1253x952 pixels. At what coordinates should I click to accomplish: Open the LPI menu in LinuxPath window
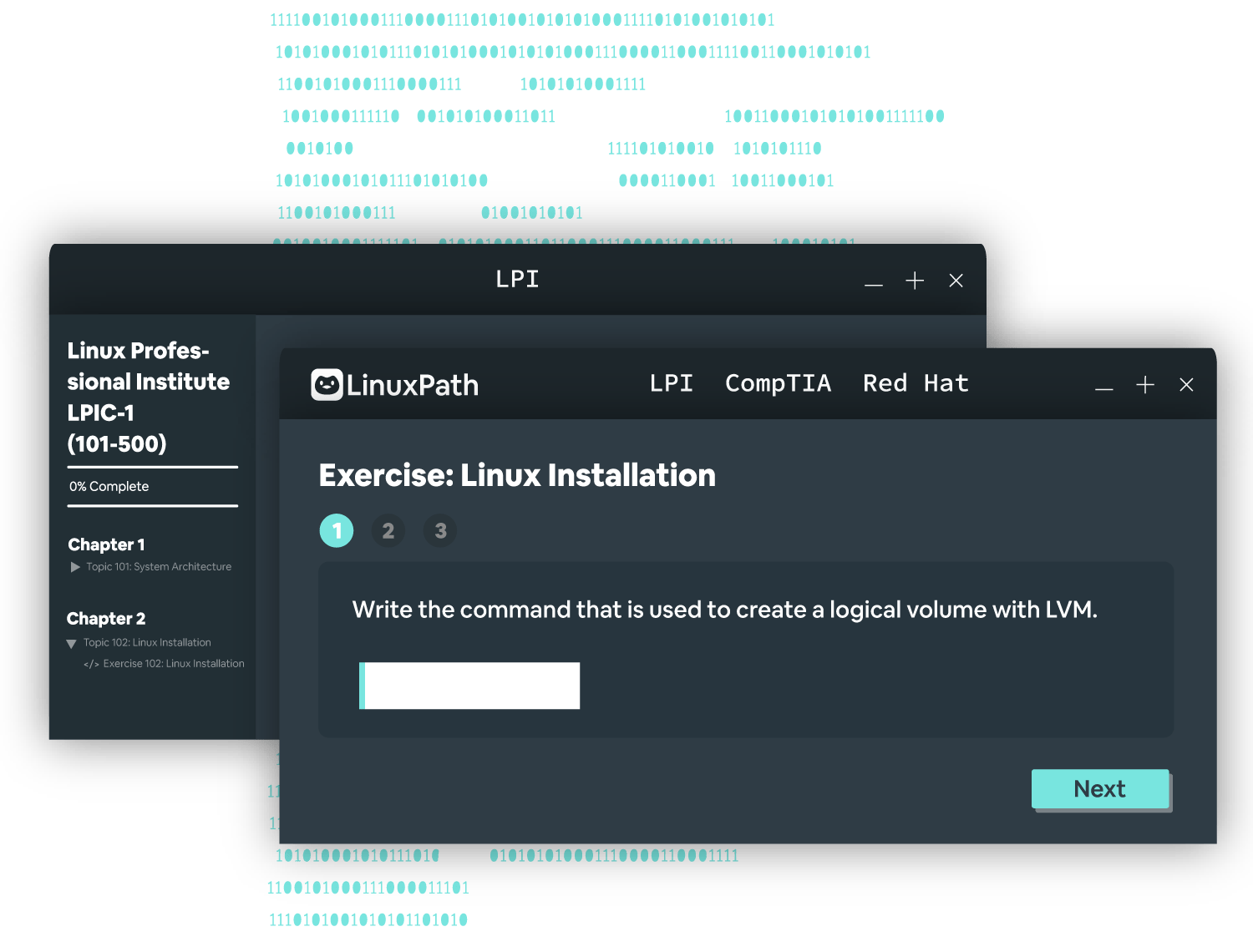pos(672,383)
